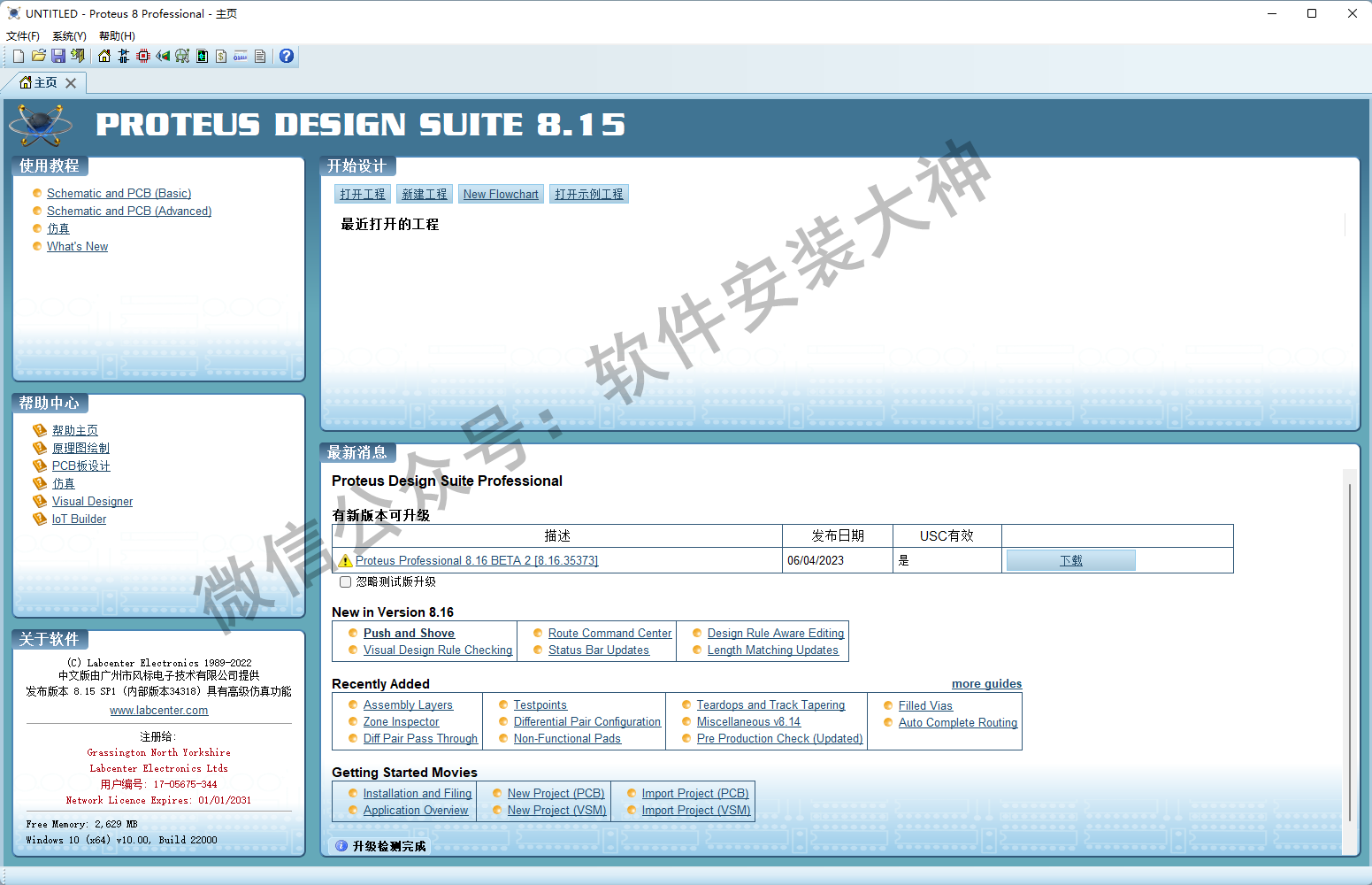Open the Zone Inspector guide
1372x885 pixels.
tap(401, 721)
